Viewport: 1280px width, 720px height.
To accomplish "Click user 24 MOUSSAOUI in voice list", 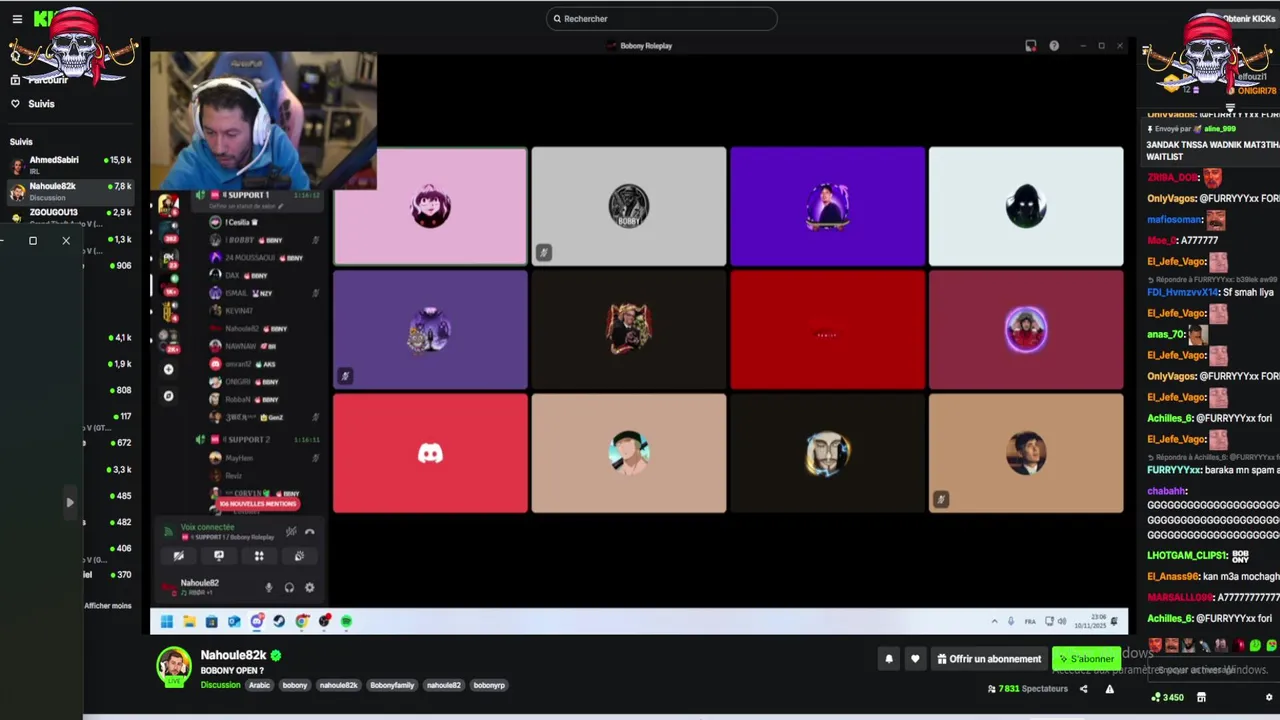I will pyautogui.click(x=255, y=258).
